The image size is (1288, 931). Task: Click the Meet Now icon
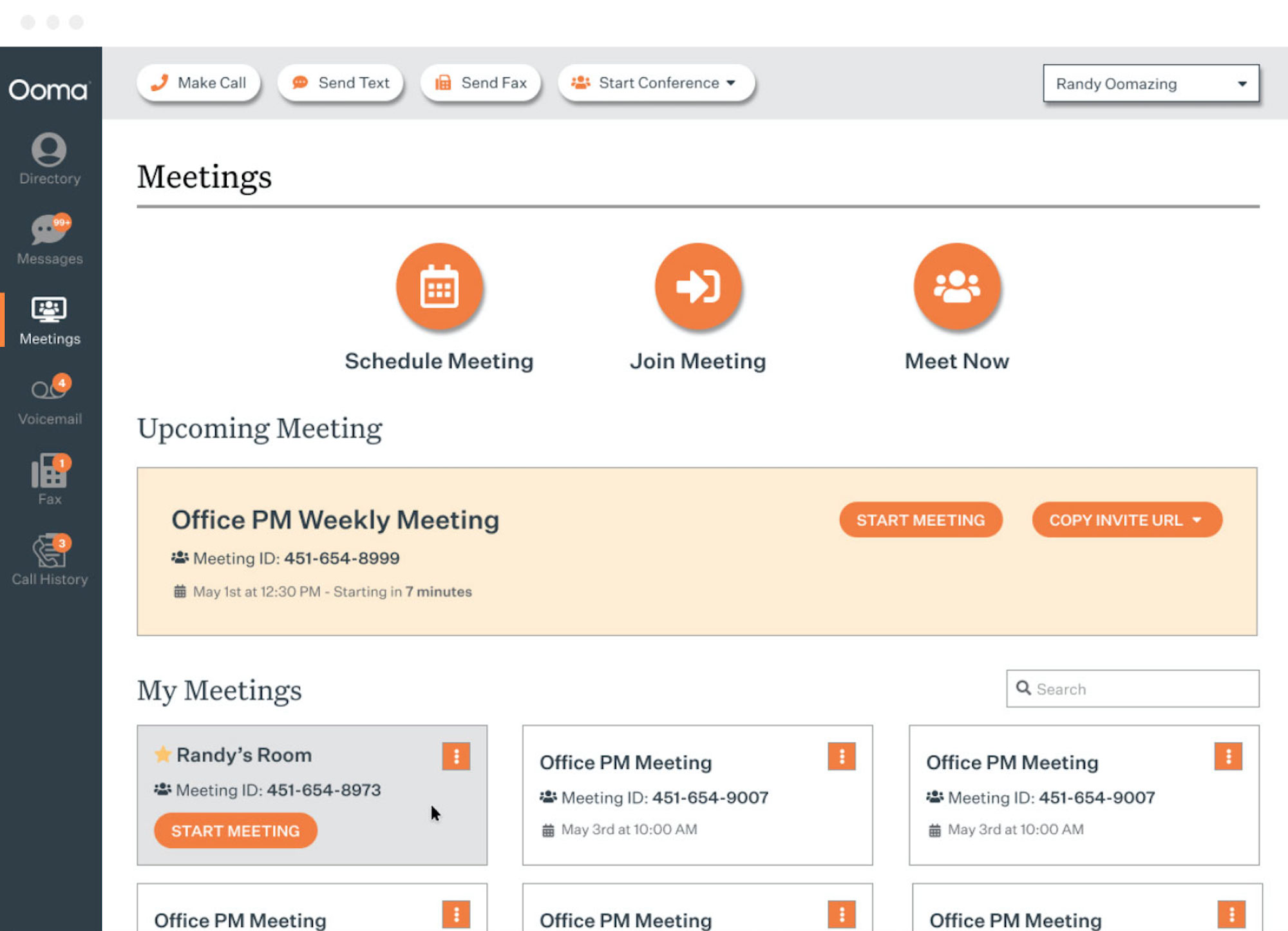pyautogui.click(x=955, y=288)
